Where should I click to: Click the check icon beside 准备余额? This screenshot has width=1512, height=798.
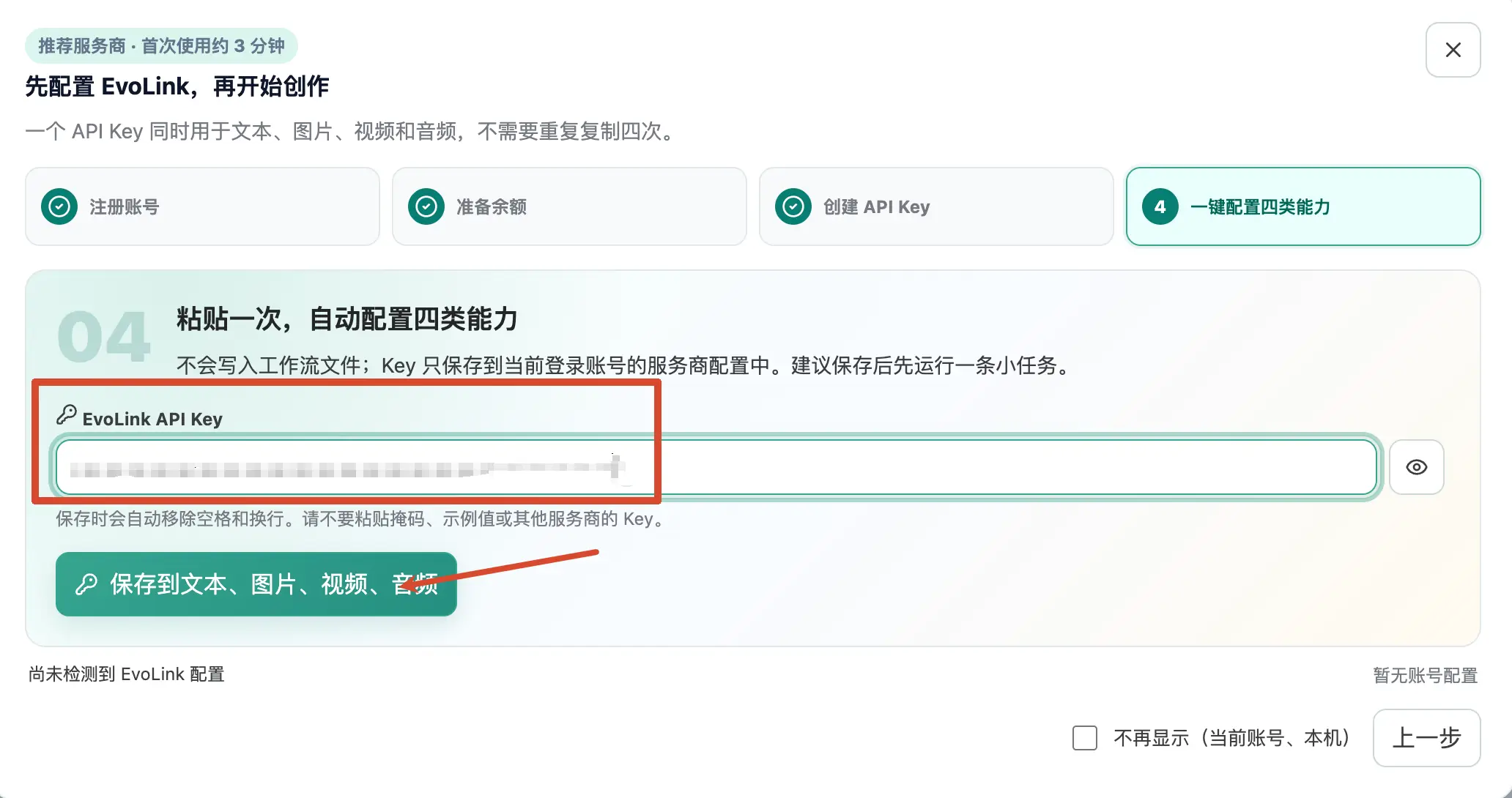(x=426, y=206)
